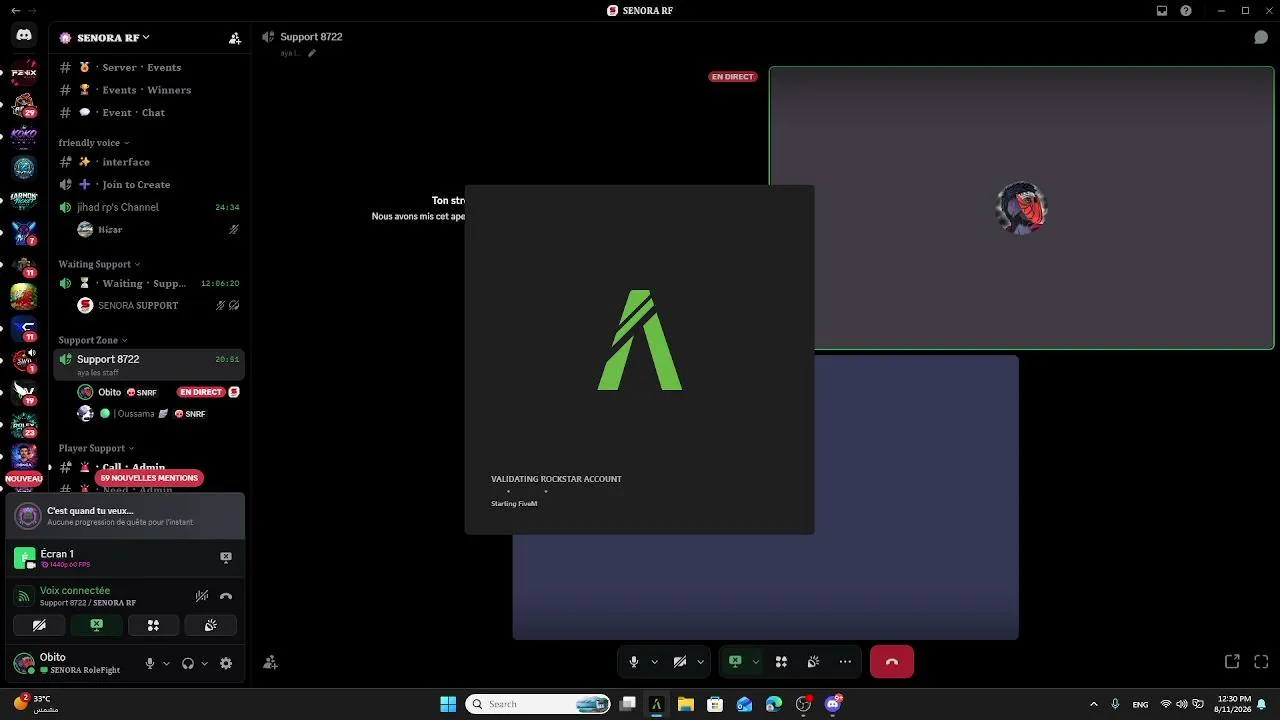Open Discord from the taskbar
The height and width of the screenshot is (720, 1280).
click(833, 704)
